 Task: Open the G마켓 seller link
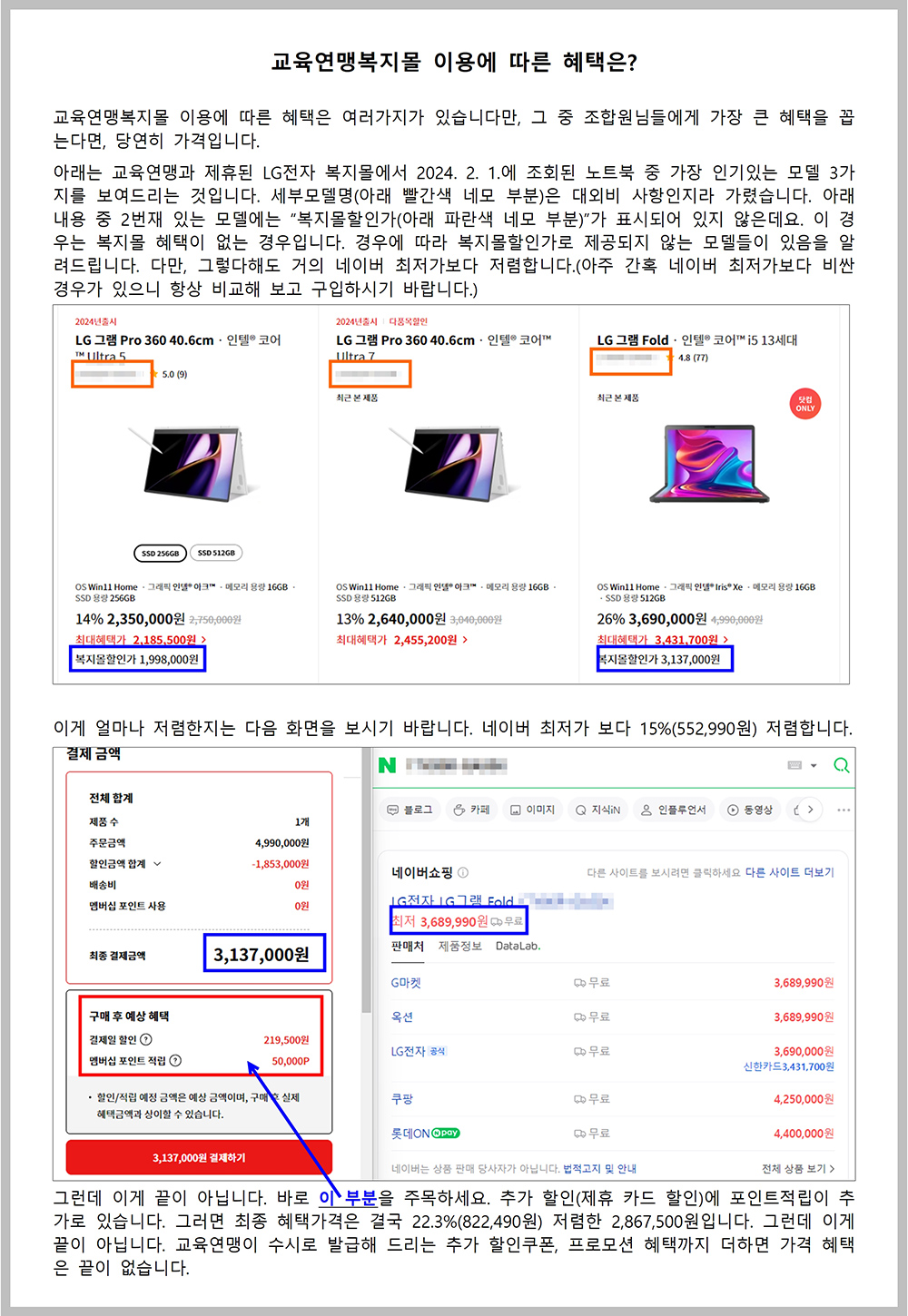pos(406,983)
